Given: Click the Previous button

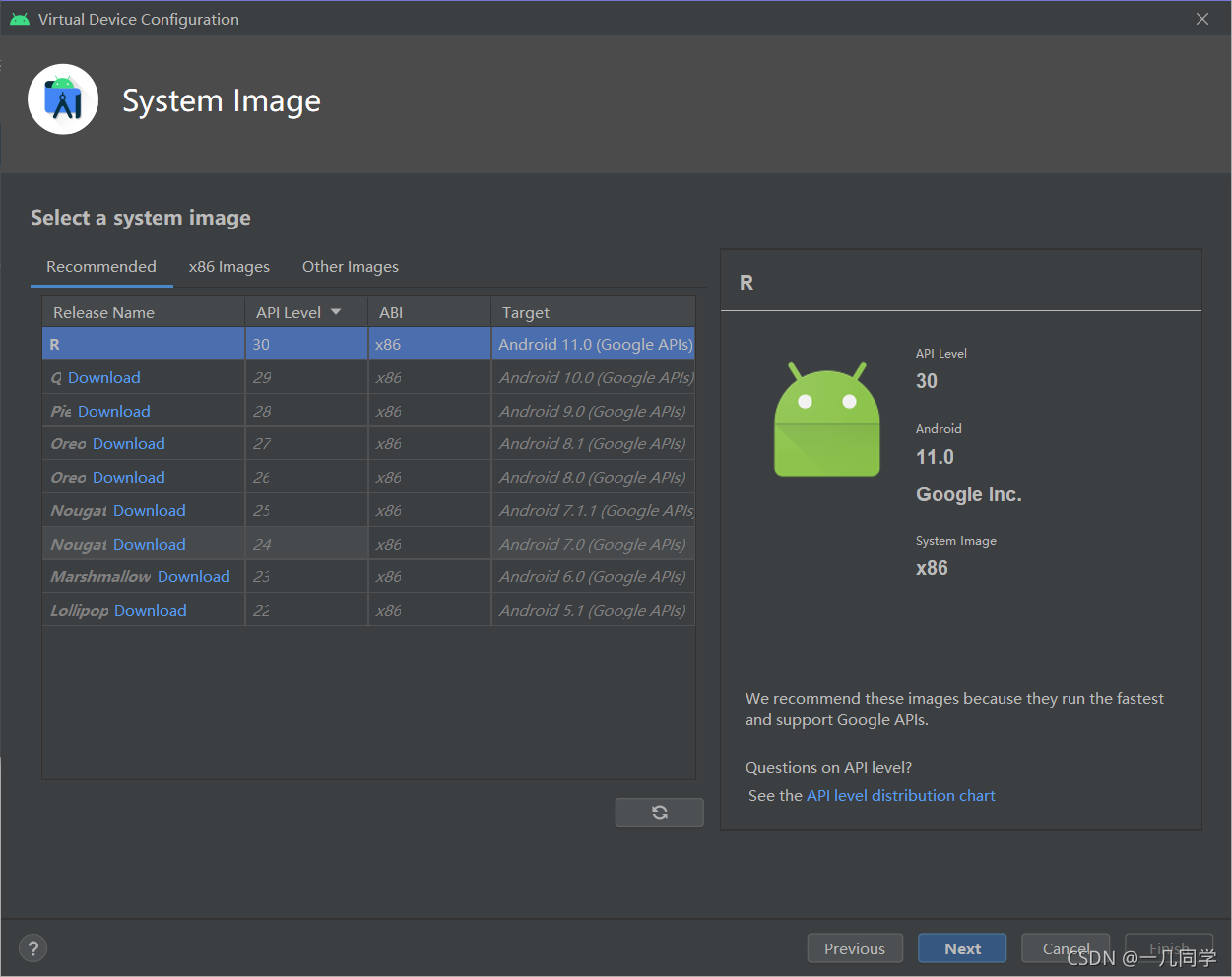Looking at the screenshot, I should point(855,948).
